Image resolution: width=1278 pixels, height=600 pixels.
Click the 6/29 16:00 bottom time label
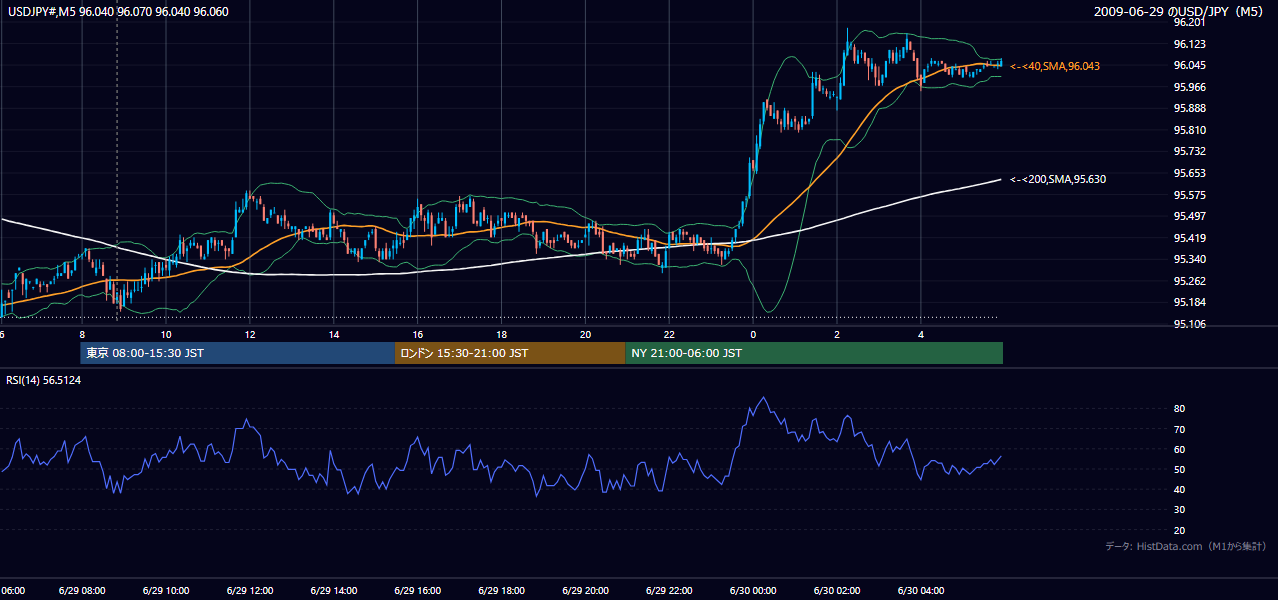[x=417, y=591]
